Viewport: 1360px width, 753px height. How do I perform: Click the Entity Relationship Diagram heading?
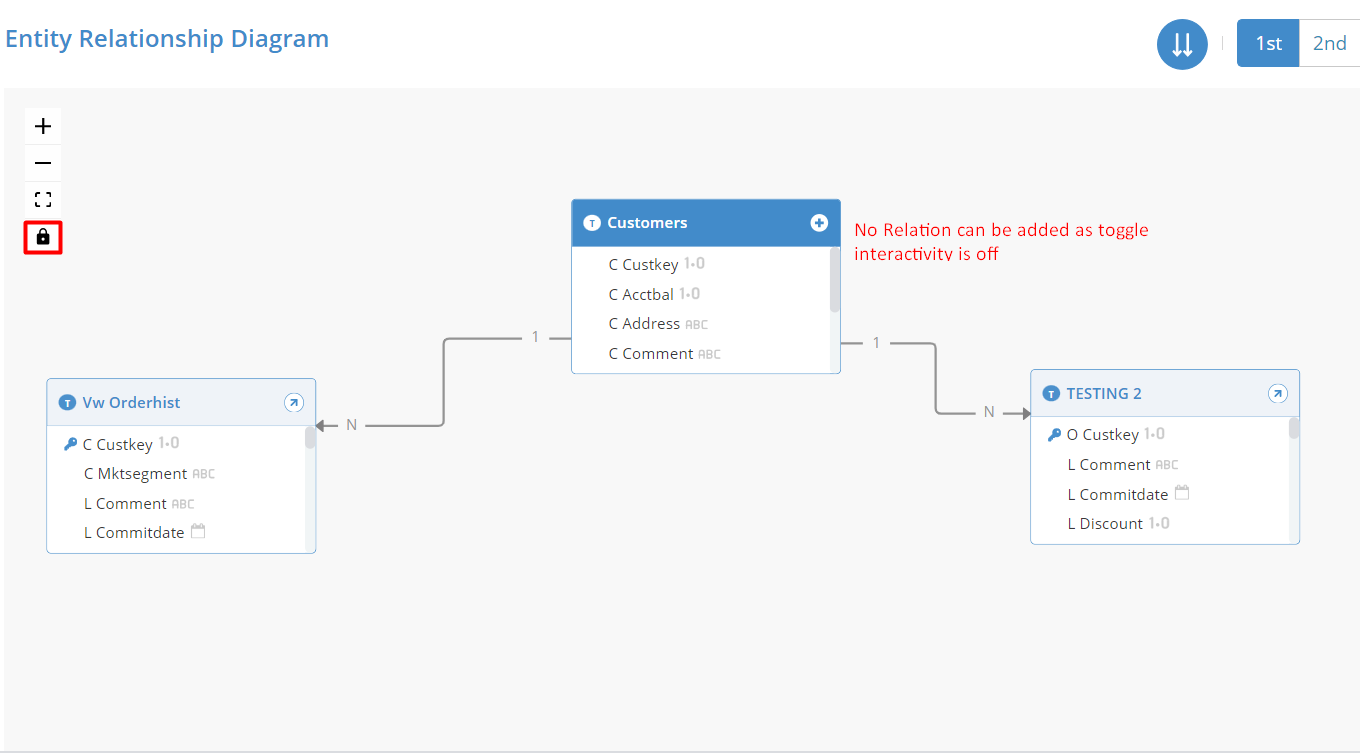click(167, 38)
